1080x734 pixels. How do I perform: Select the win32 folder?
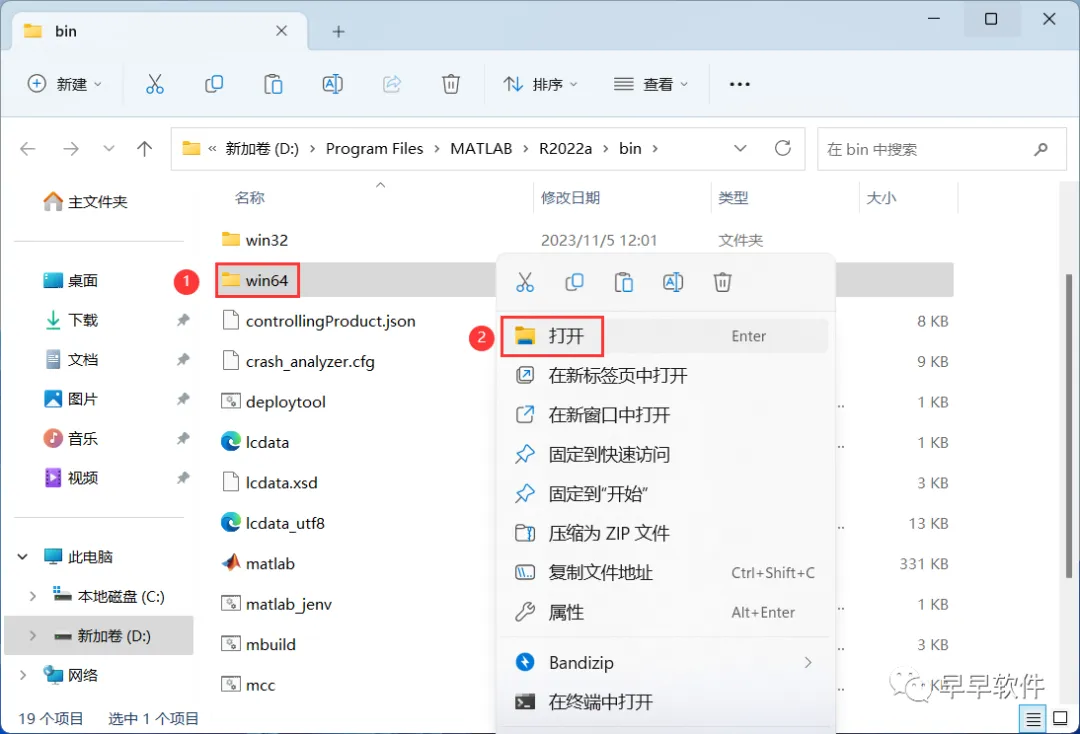coord(254,240)
